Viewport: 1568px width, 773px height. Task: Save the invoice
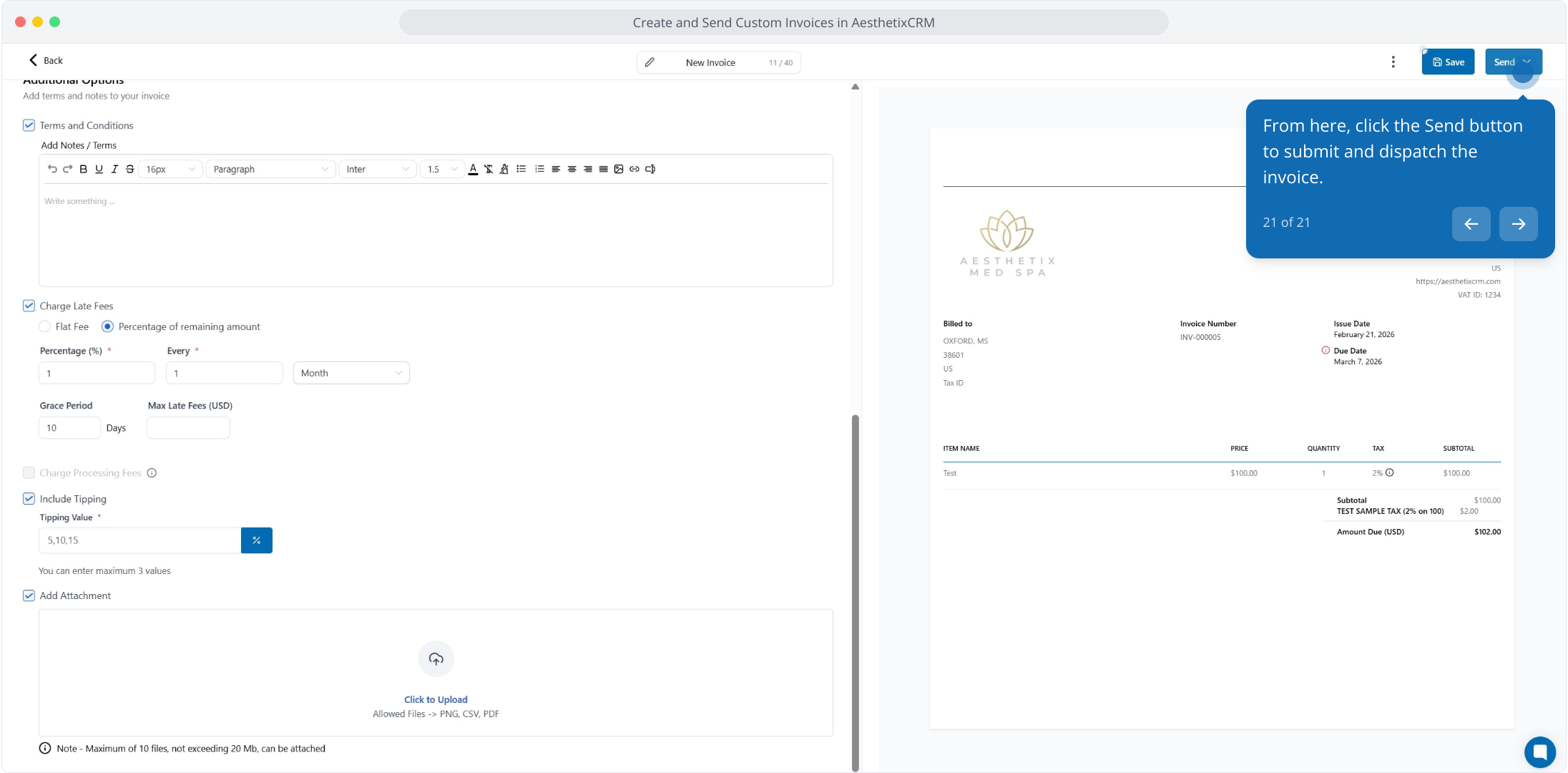tap(1448, 62)
